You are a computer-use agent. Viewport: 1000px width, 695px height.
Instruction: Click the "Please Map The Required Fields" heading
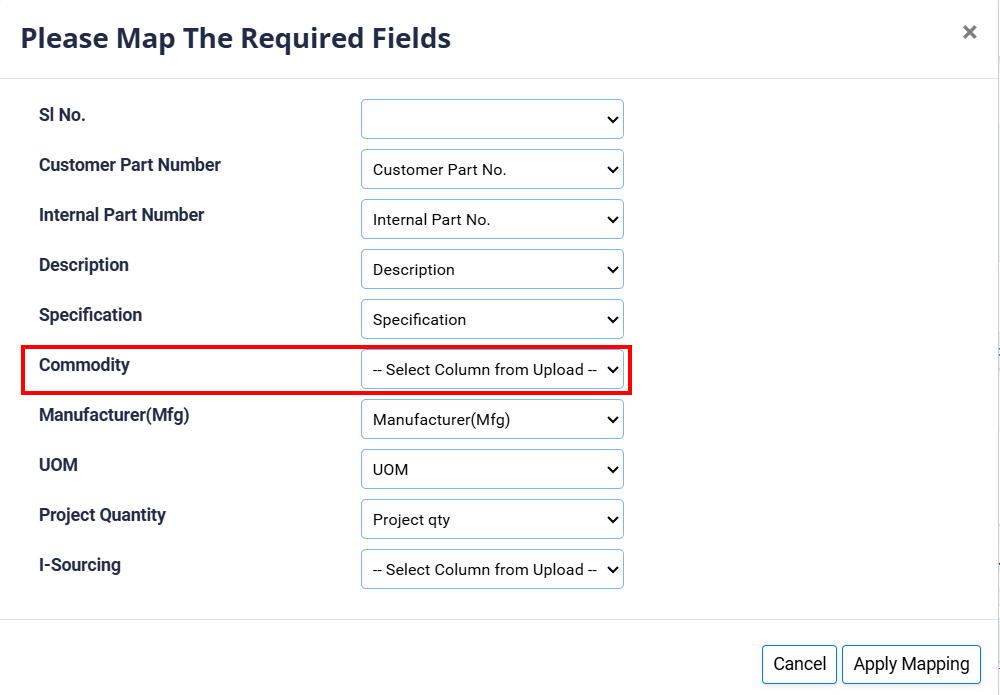click(236, 38)
